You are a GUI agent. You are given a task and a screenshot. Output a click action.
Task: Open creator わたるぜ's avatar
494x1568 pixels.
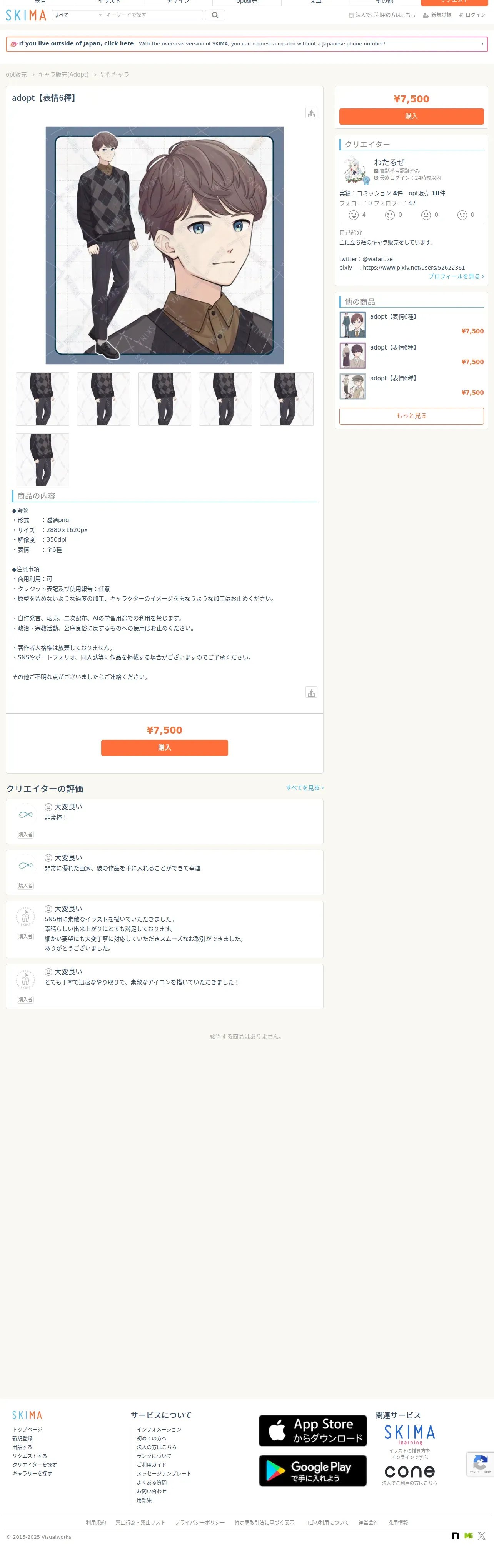point(354,170)
